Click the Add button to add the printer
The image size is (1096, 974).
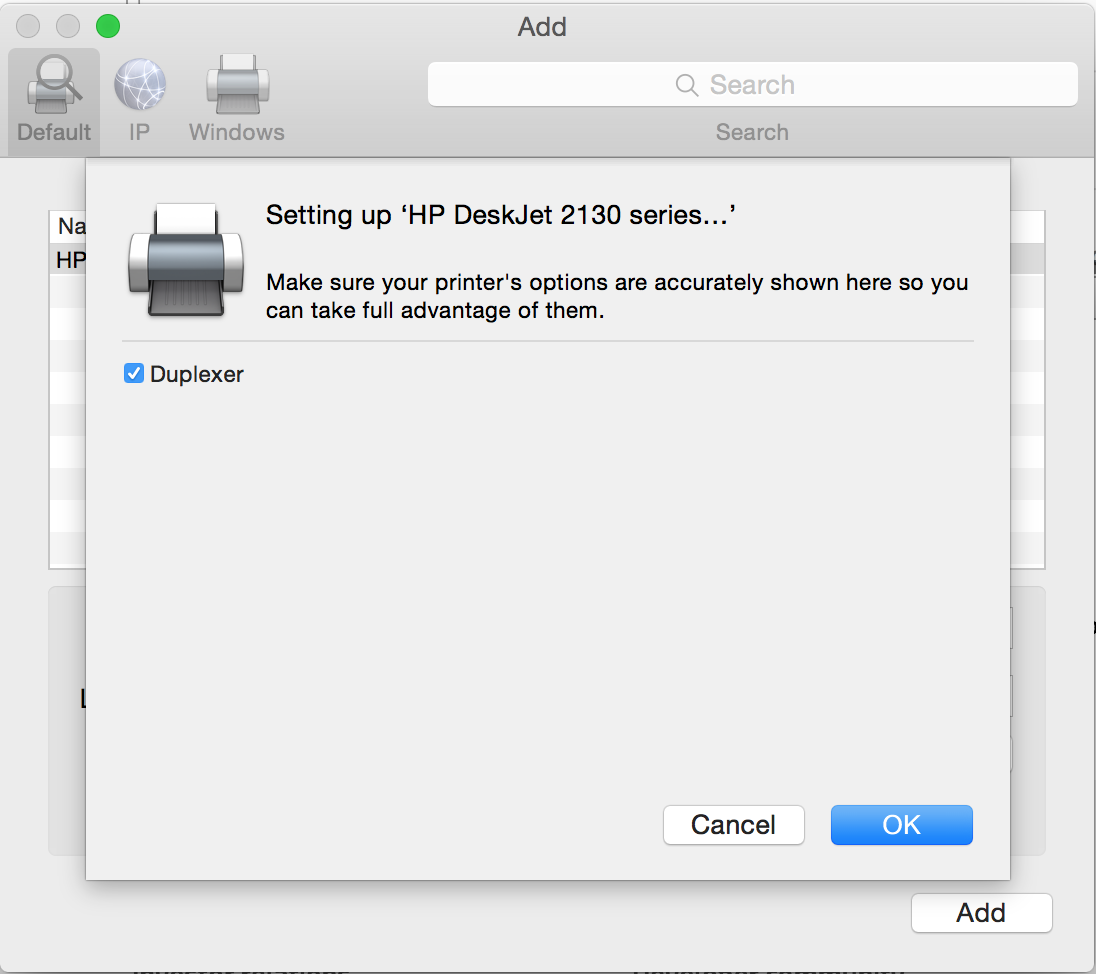[981, 913]
